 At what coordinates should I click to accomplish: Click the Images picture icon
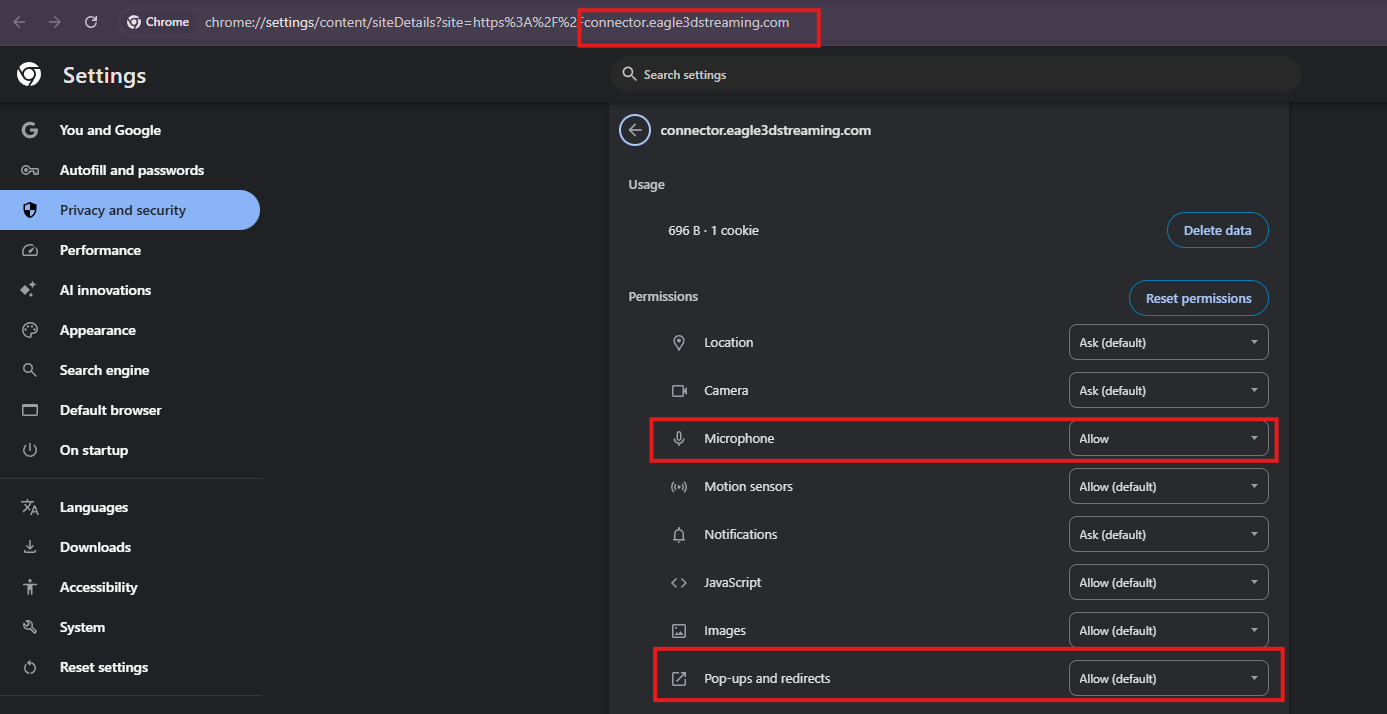coord(679,630)
